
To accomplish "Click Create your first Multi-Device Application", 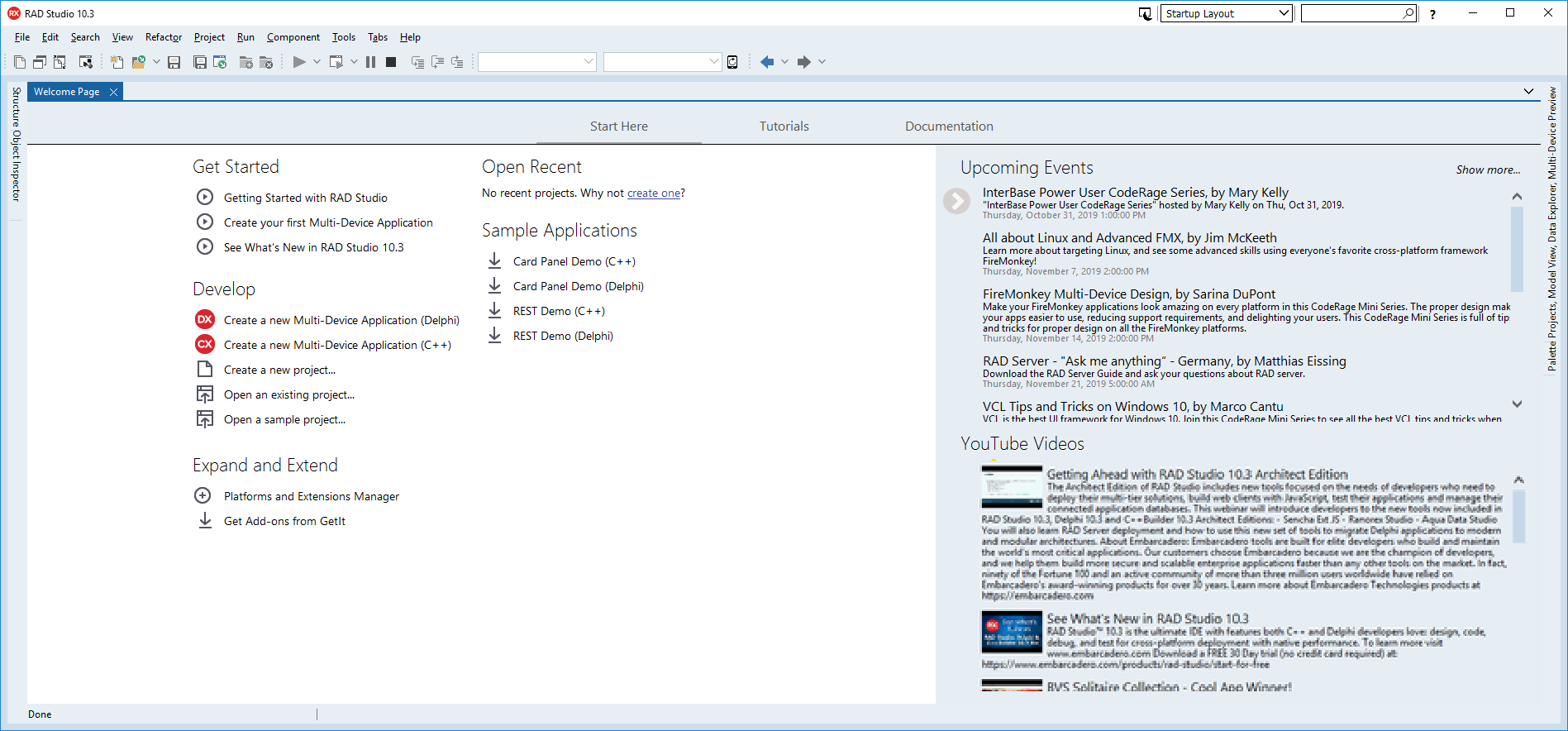I will (328, 222).
